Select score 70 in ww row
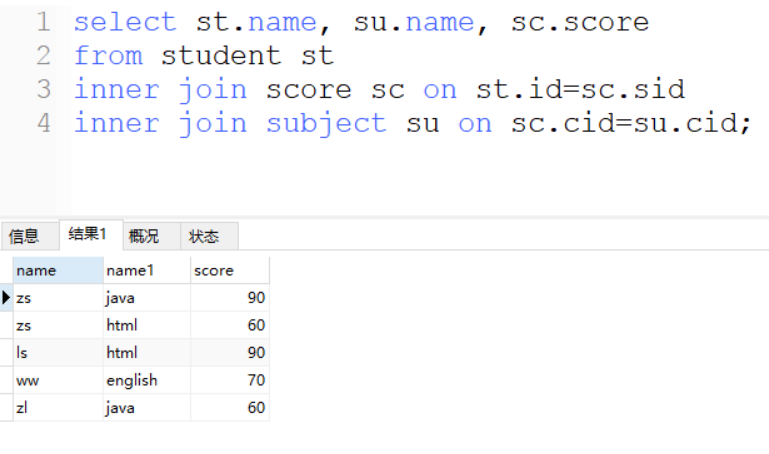 click(x=230, y=380)
